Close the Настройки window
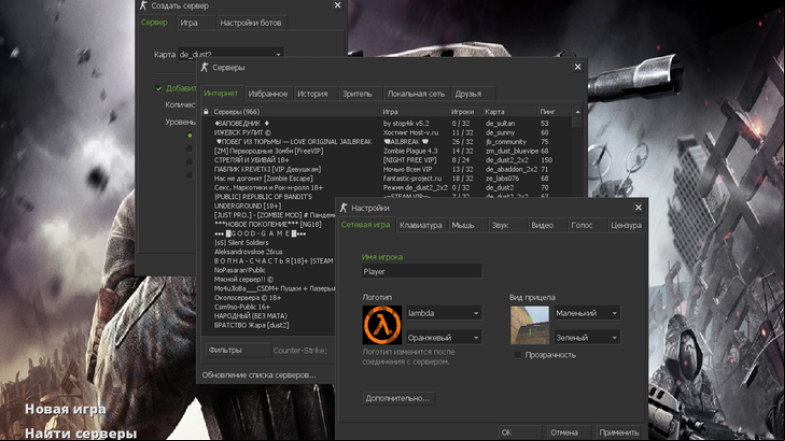This screenshot has height=441, width=785. click(x=638, y=207)
